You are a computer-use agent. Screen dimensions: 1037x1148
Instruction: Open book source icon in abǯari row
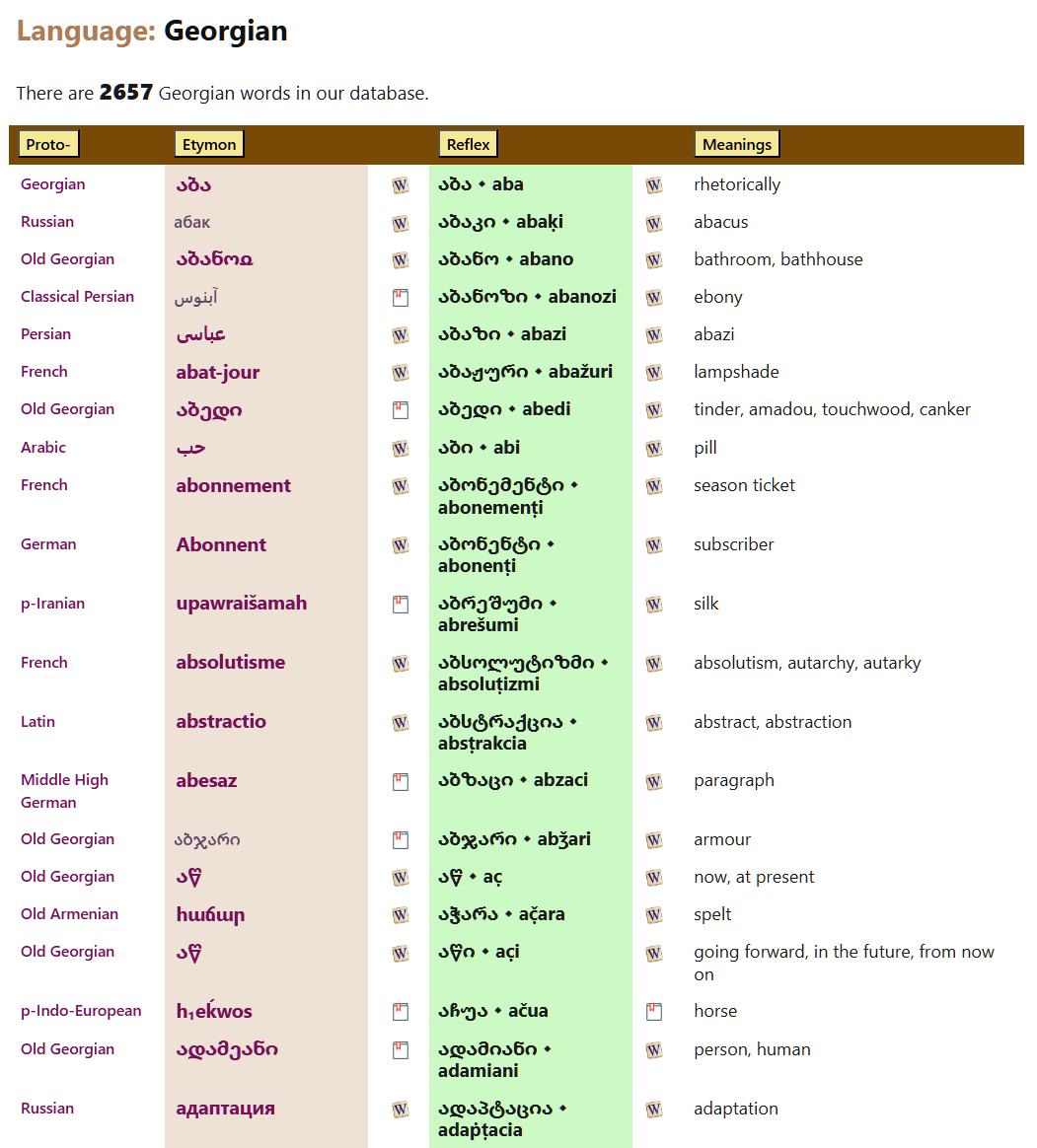coord(400,840)
